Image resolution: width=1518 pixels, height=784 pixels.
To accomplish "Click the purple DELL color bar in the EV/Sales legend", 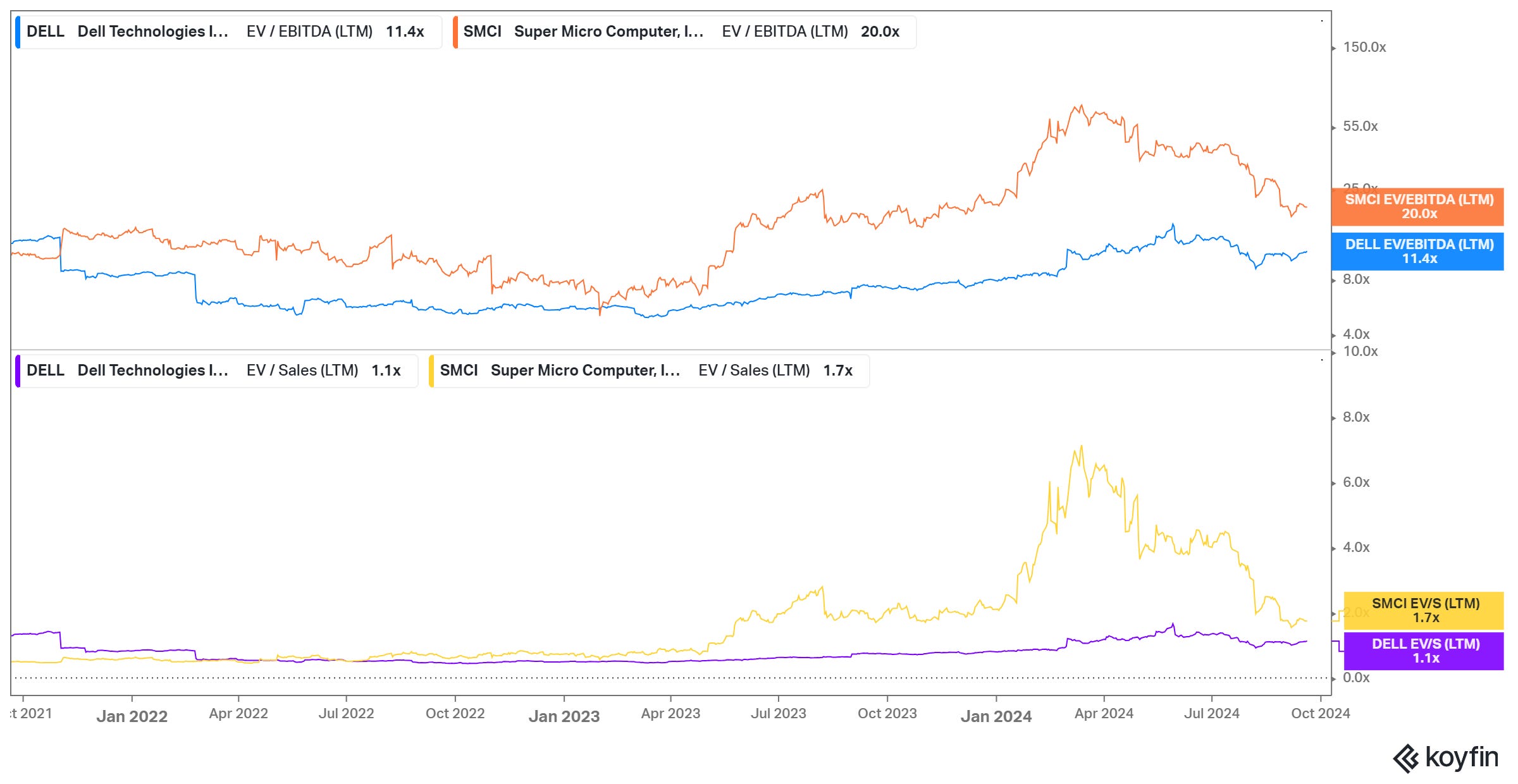I will (18, 371).
